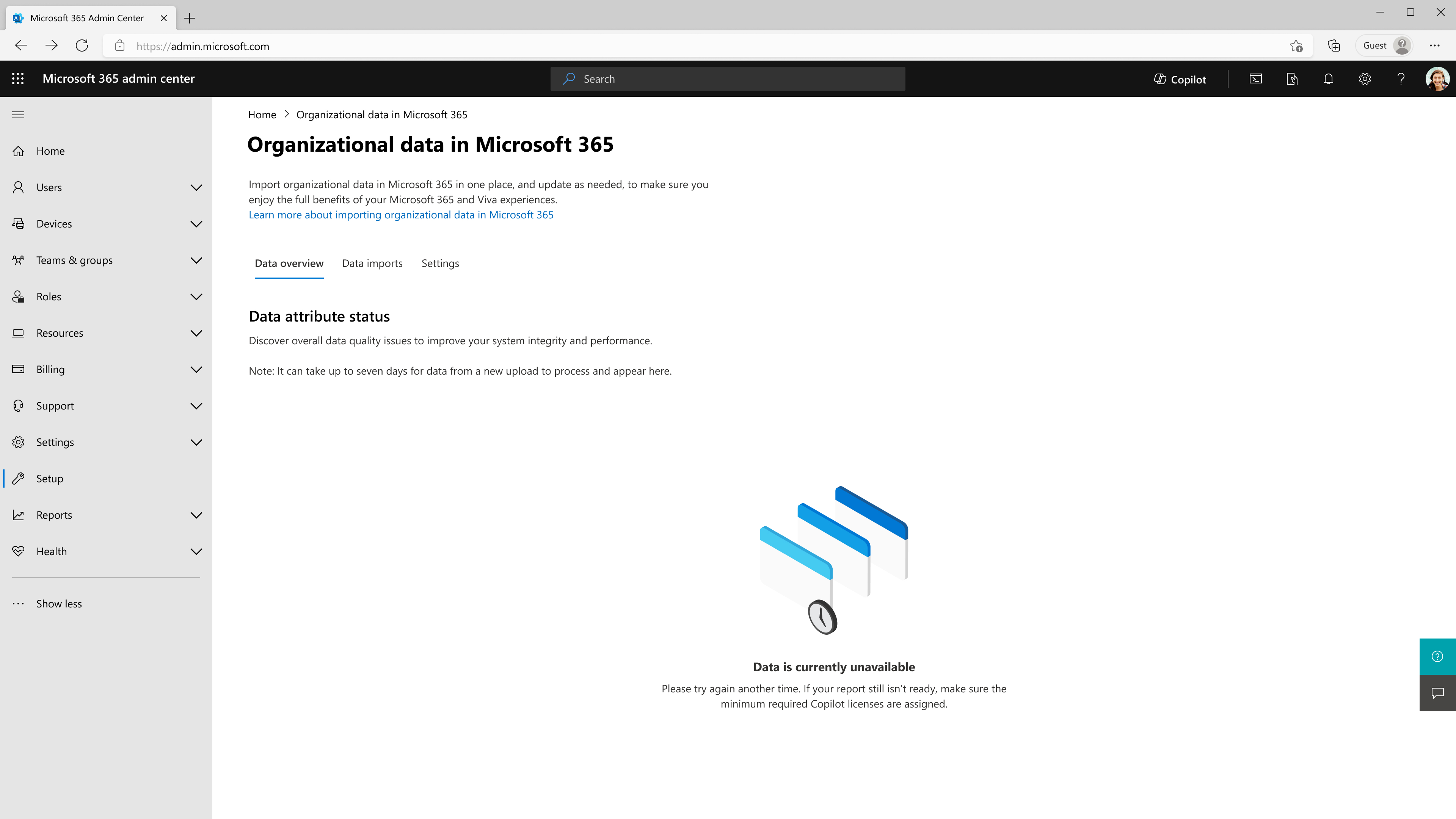Open browser Collections icon
The image size is (1456, 819).
[x=1334, y=46]
